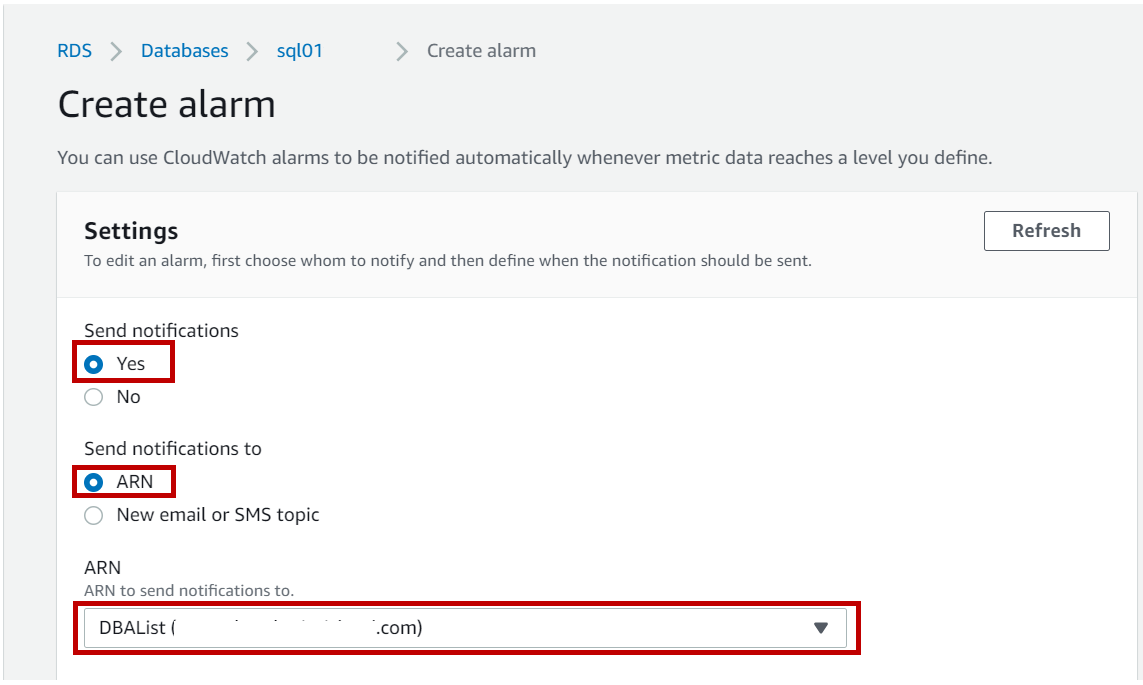Click the chevron before Create alarm
The width and height of the screenshot is (1143, 685).
point(401,50)
